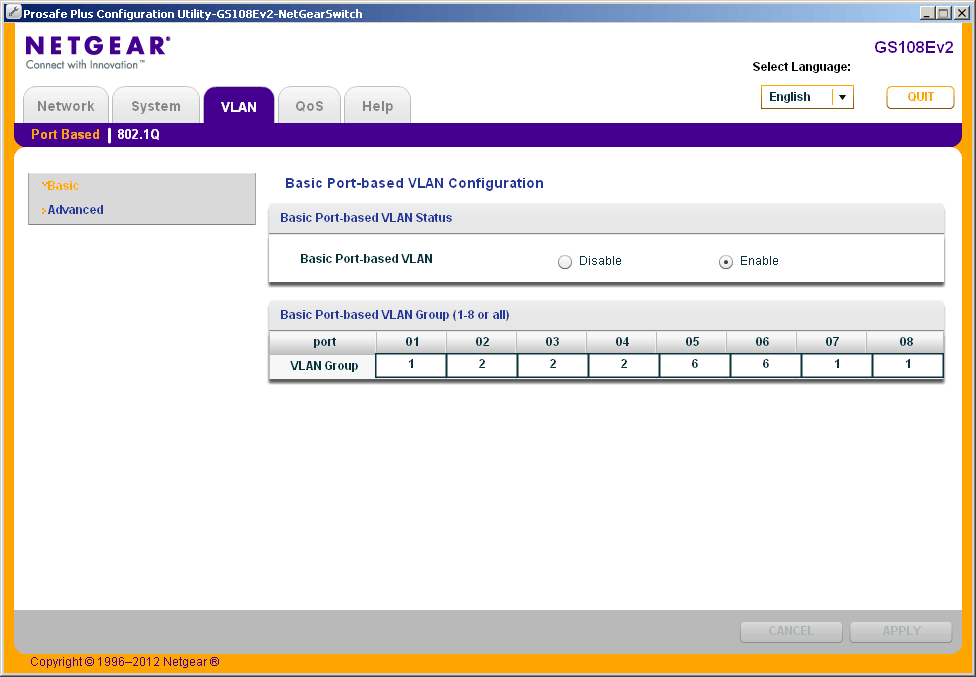Select the Enable radio button
Screen dimensions: 976x677
coord(726,262)
